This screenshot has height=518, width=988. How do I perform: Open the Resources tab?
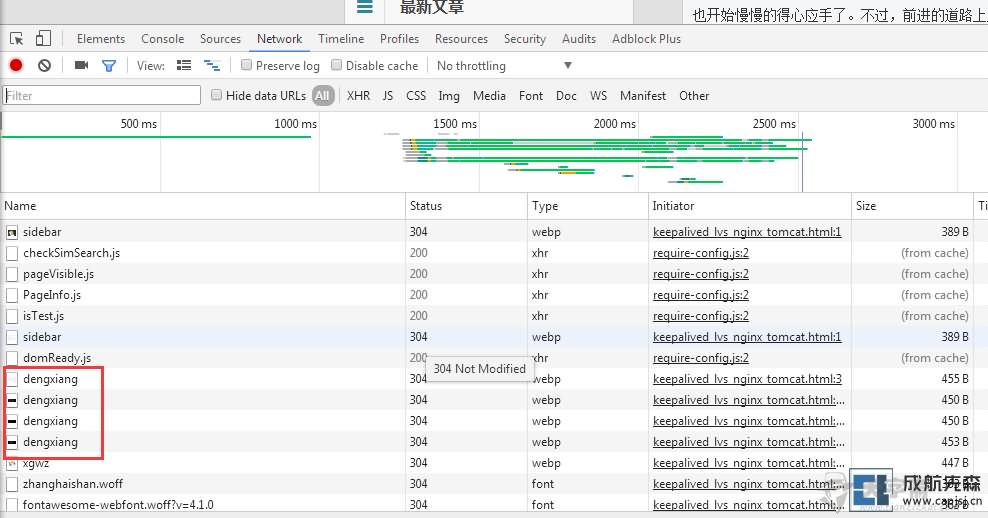tap(461, 38)
